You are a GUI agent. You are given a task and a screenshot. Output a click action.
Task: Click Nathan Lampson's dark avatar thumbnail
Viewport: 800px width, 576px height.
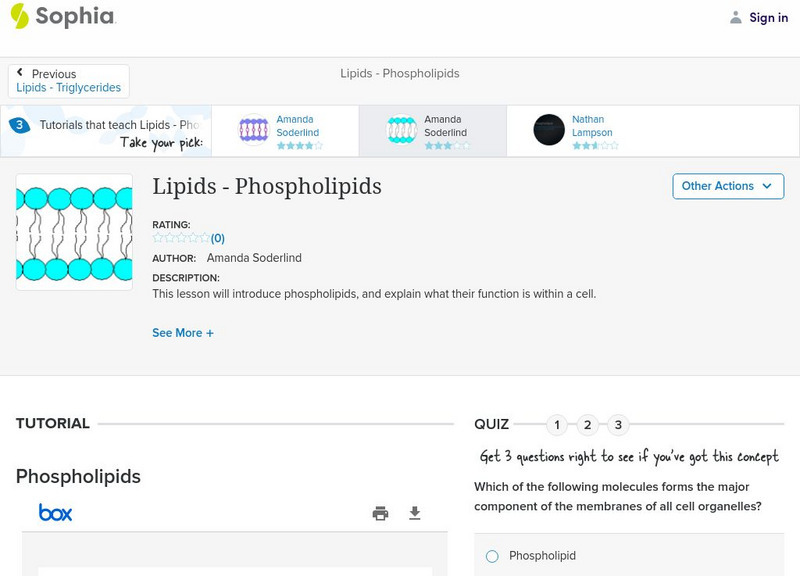[x=549, y=130]
